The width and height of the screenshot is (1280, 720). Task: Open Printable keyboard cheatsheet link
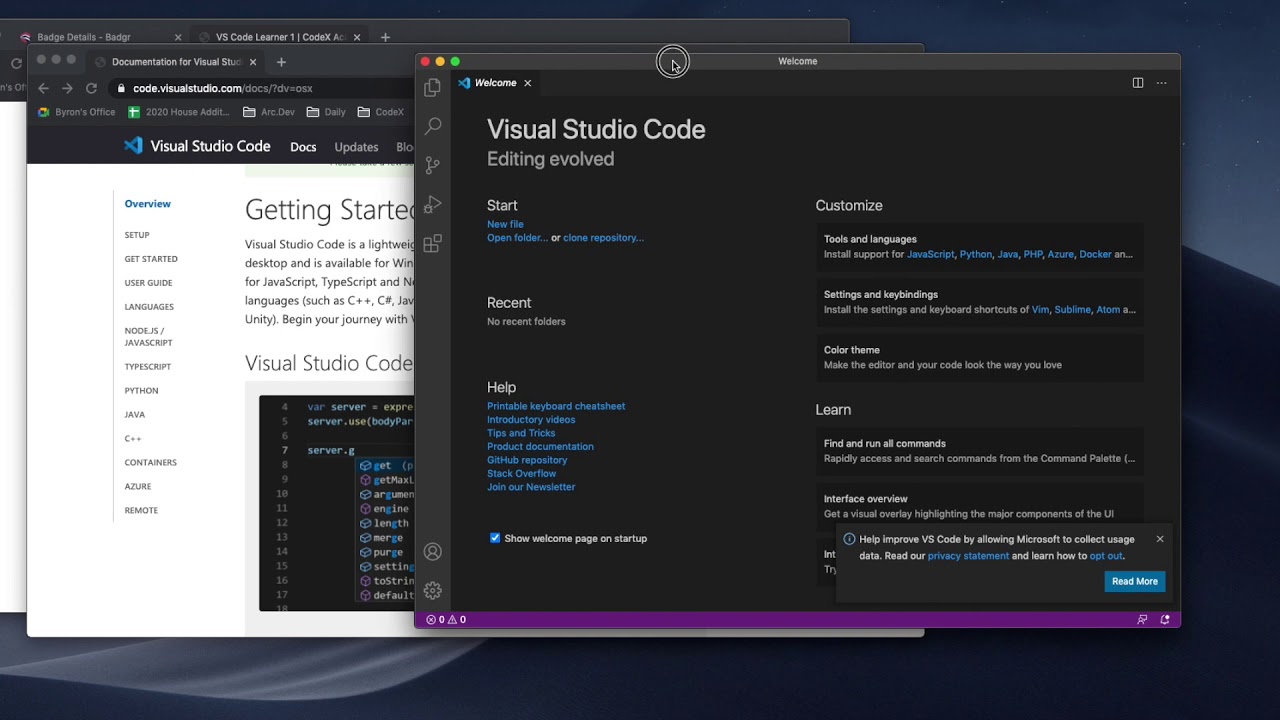tap(556, 406)
